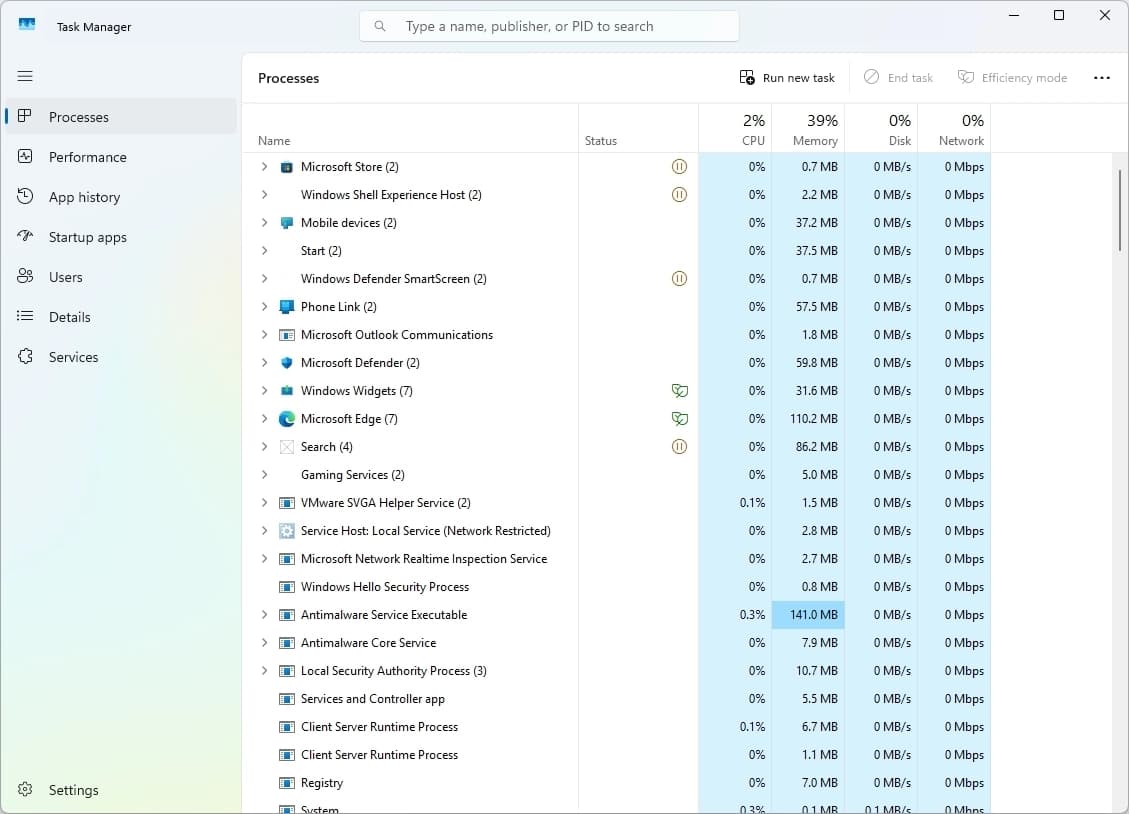This screenshot has height=814, width=1129.
Task: Click the Windows Hello Security Process icon
Action: [x=287, y=587]
